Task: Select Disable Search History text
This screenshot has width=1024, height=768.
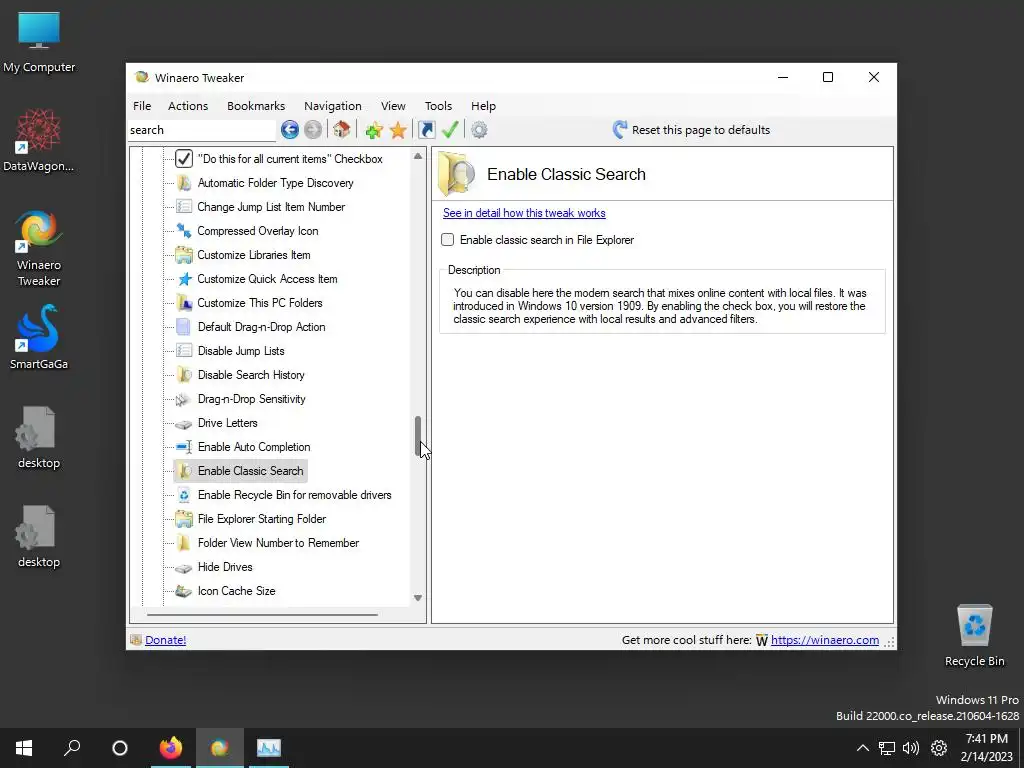Action: tap(251, 375)
